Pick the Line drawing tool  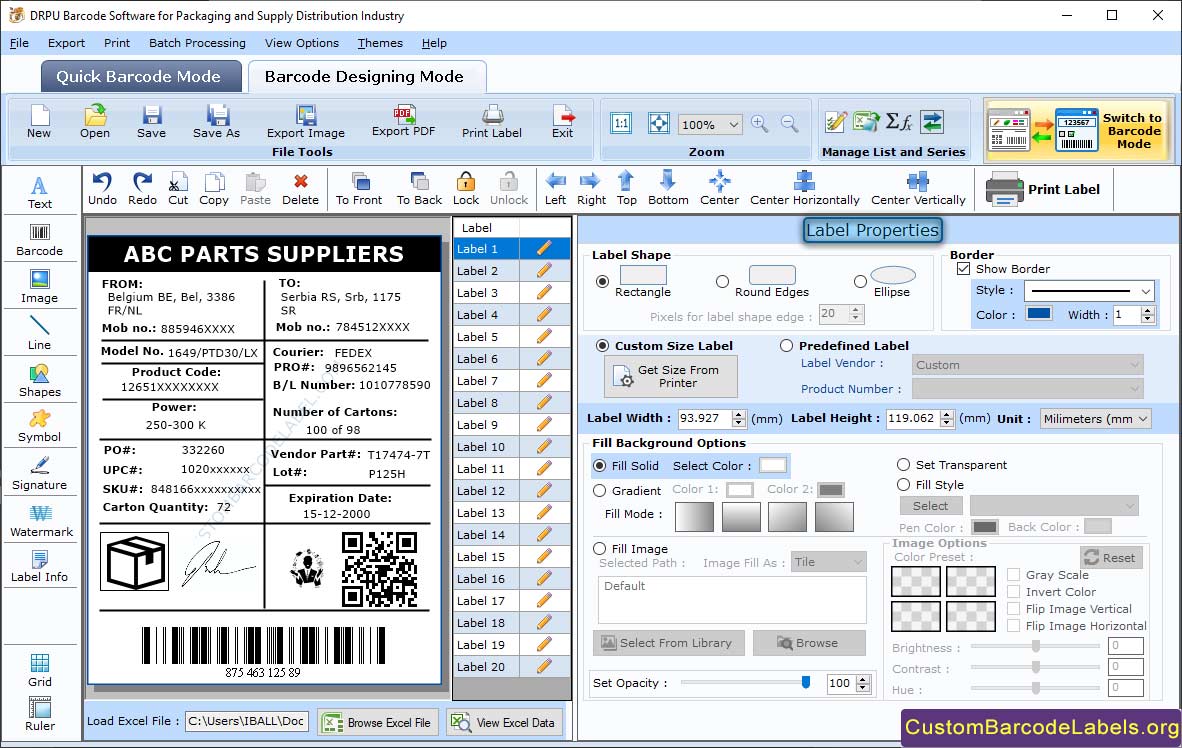(x=39, y=333)
